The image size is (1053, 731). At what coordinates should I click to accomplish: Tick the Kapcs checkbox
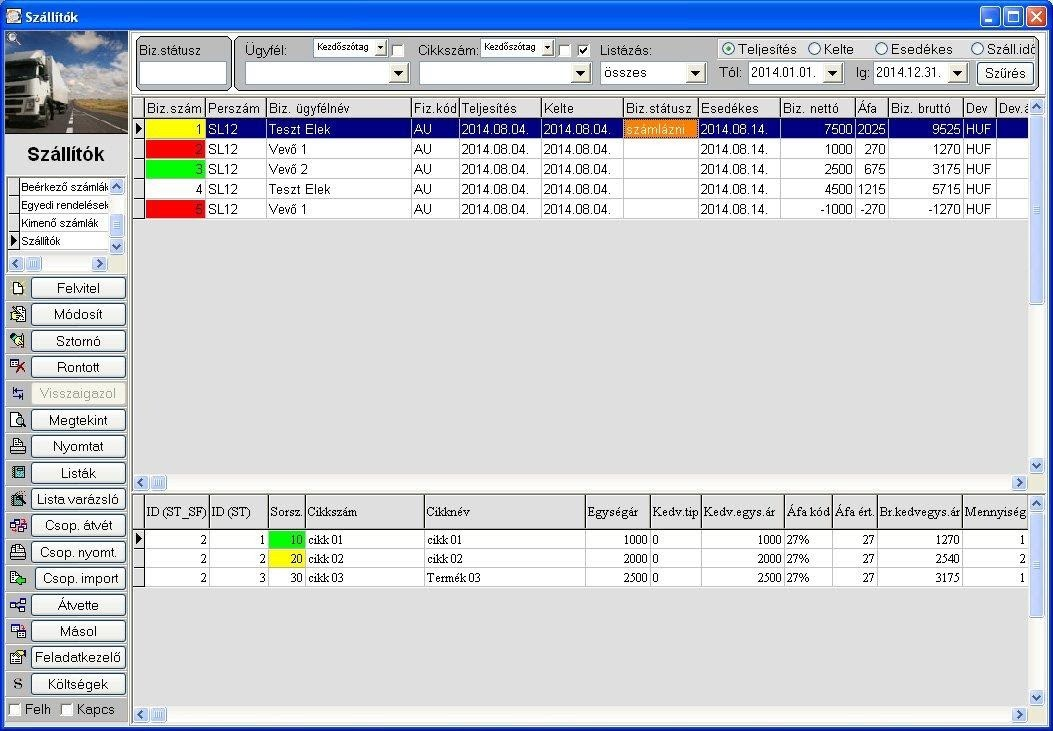point(66,710)
